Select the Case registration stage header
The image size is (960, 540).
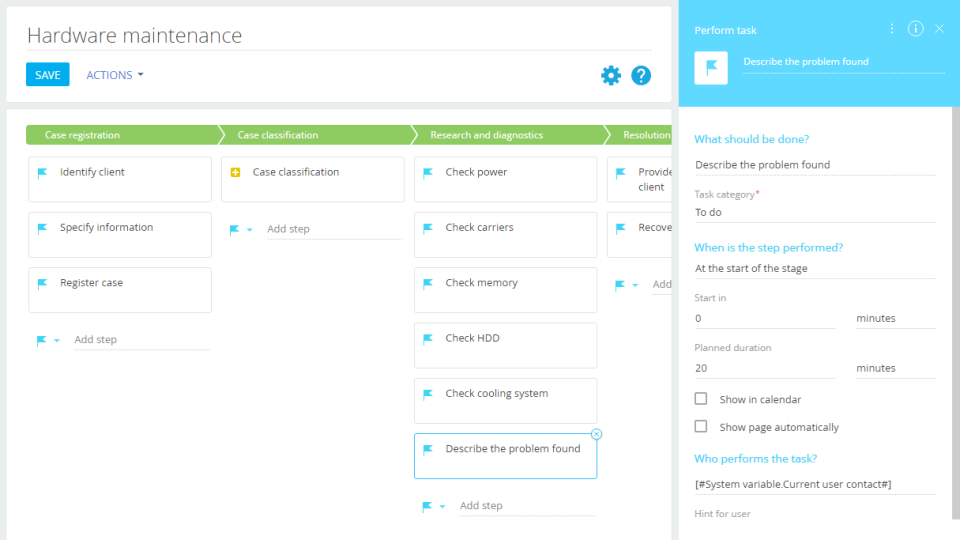(120, 135)
